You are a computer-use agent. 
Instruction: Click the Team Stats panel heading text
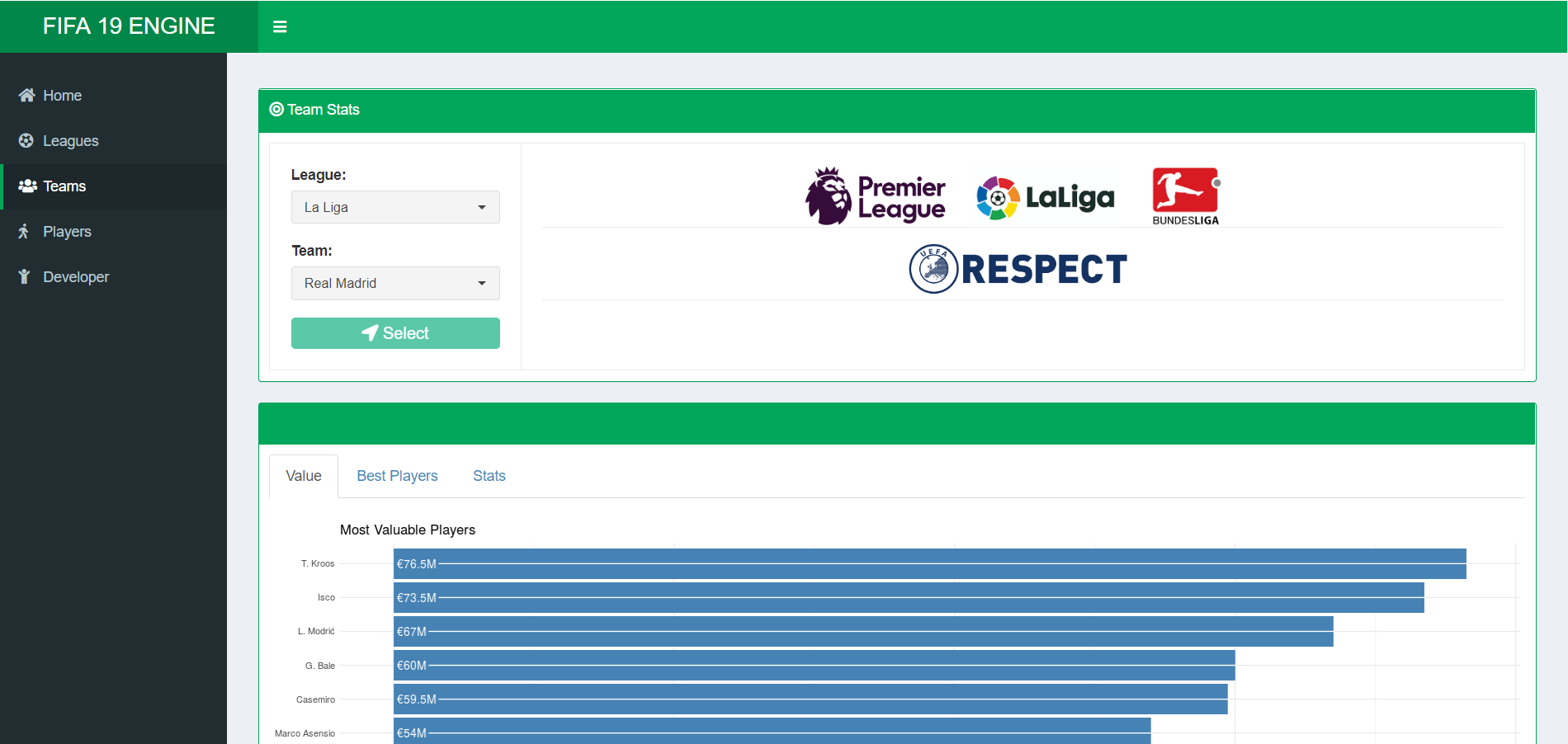(x=324, y=110)
